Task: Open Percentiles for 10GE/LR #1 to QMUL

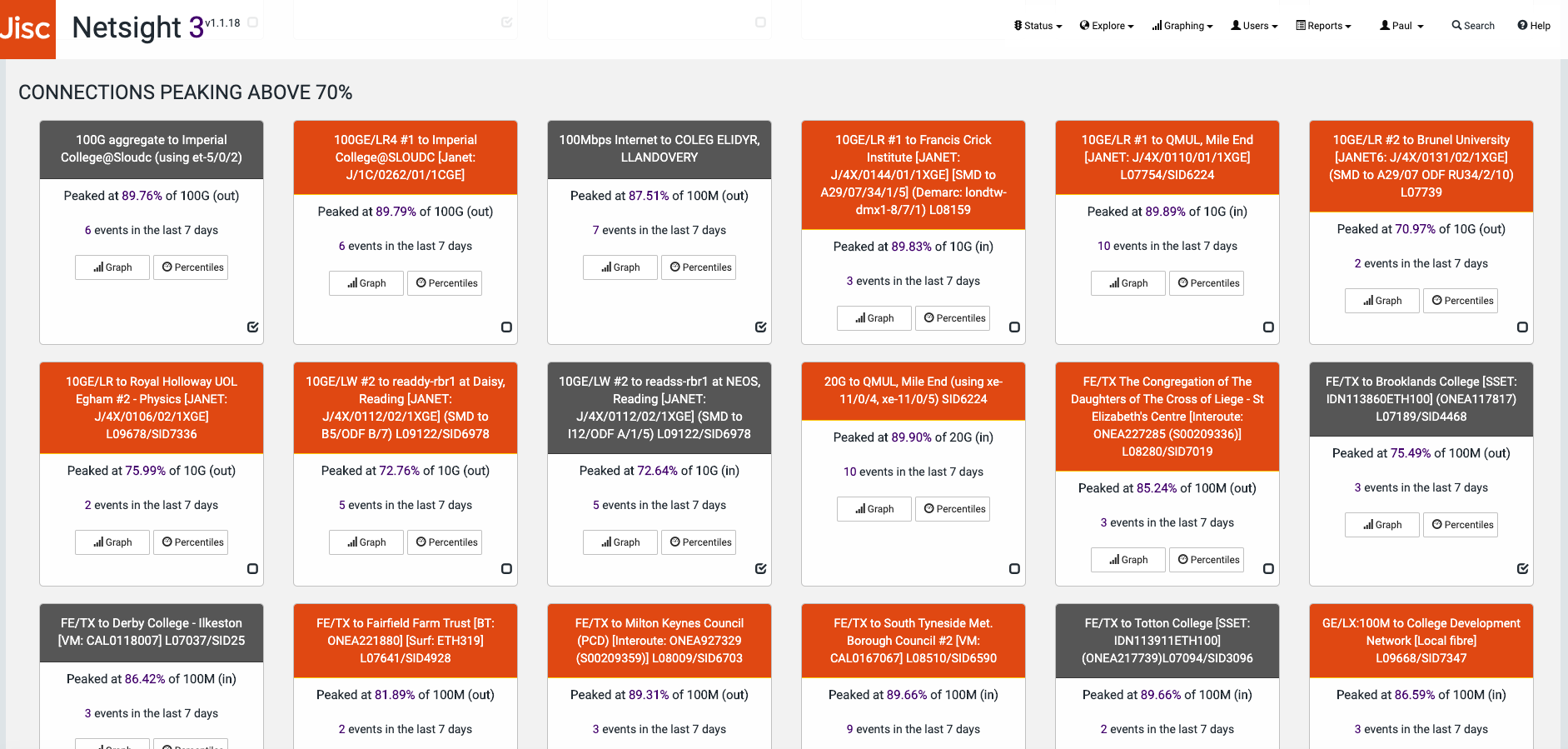Action: 1207,283
